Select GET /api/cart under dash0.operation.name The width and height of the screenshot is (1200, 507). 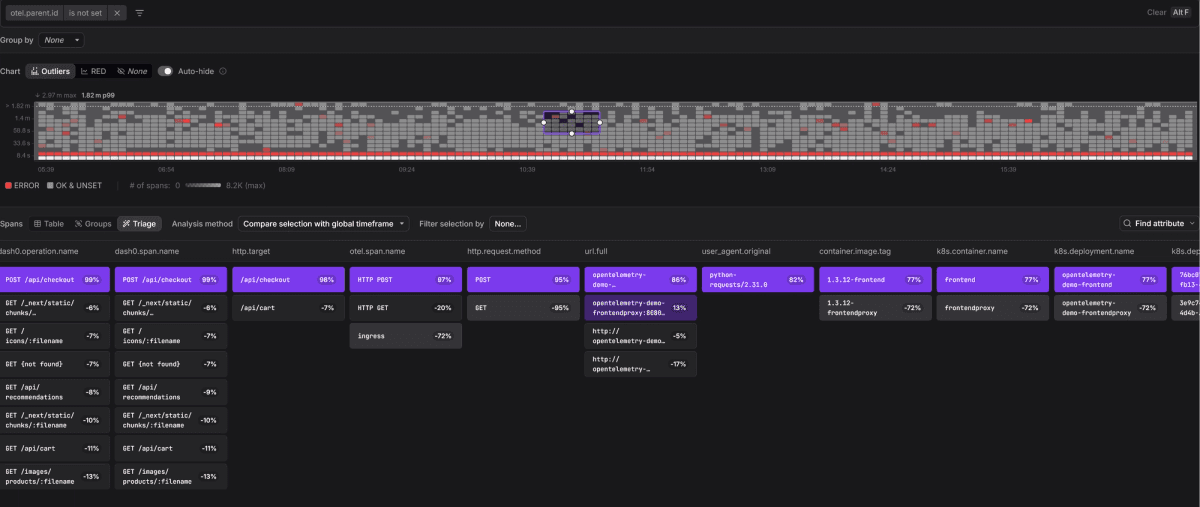[55, 448]
